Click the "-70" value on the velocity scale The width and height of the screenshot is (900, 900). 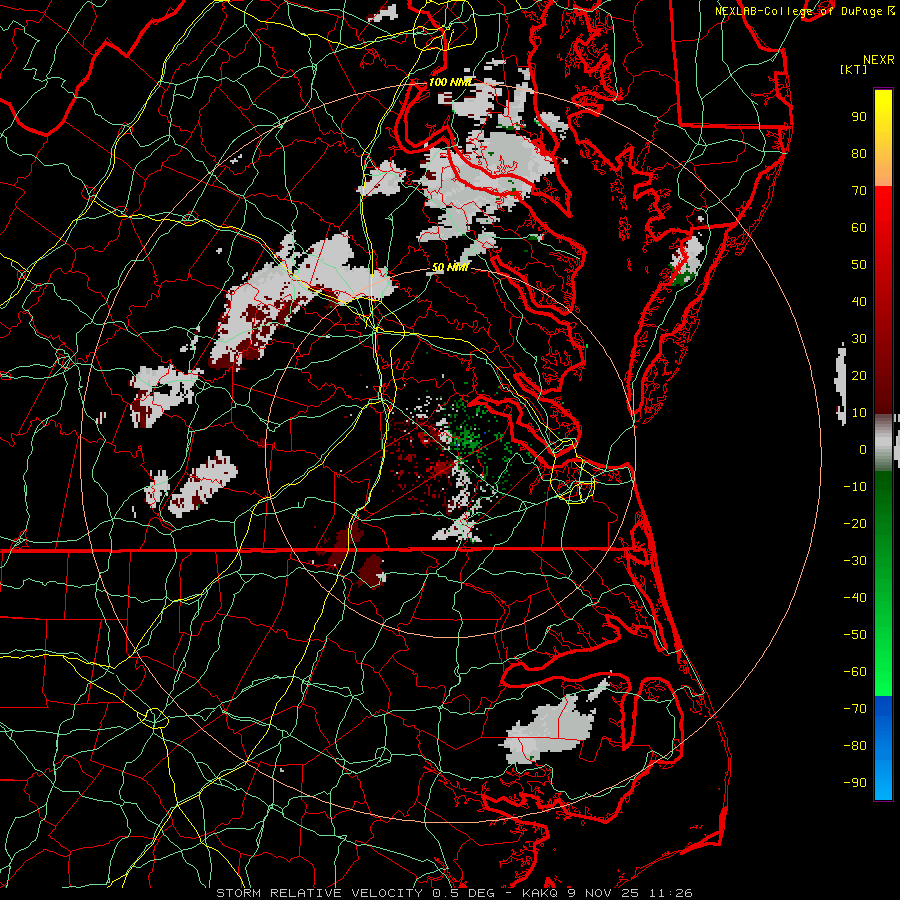[x=855, y=709]
